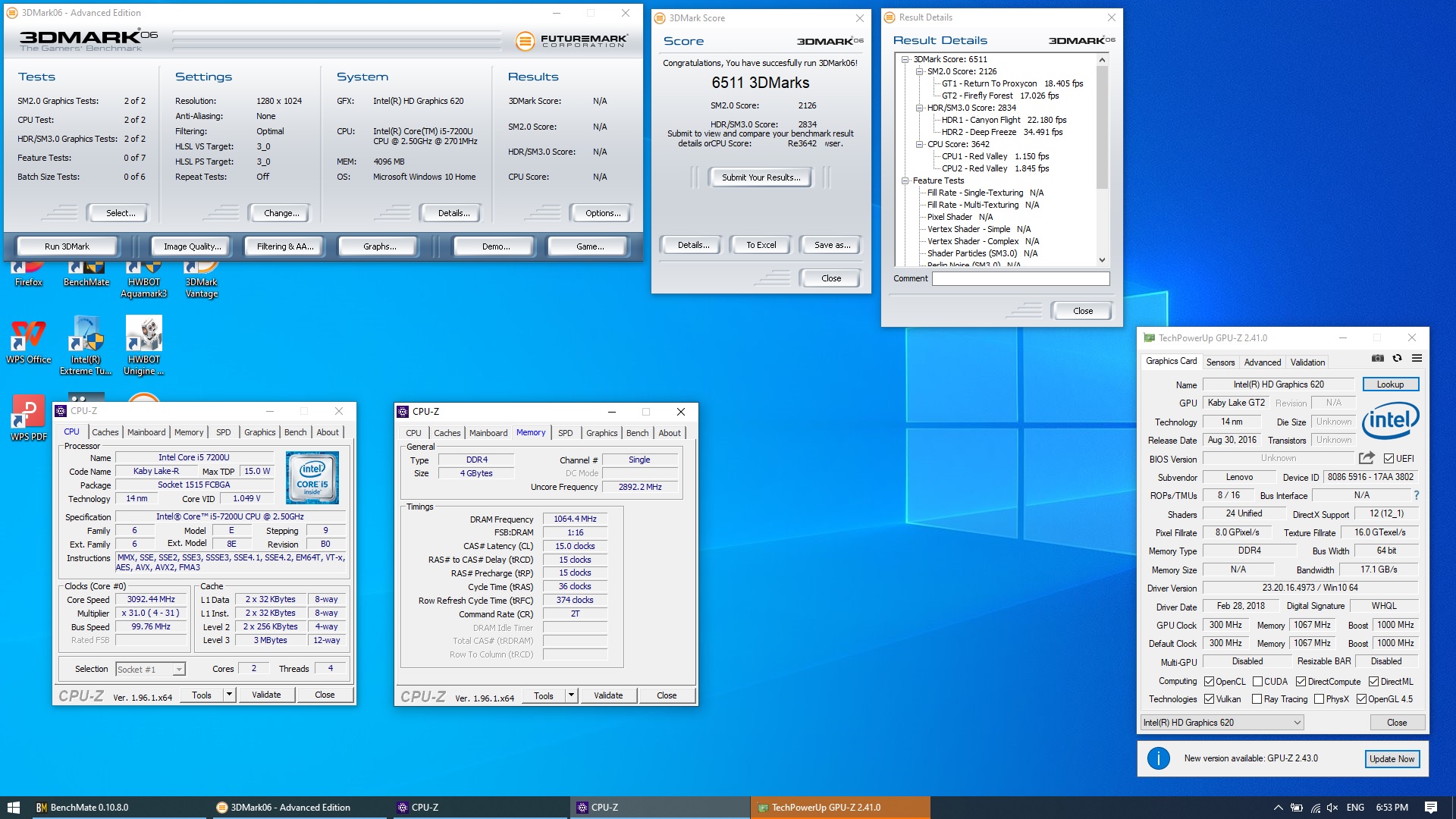Open the notification center icon
The image size is (1456, 819).
coord(1431,808)
